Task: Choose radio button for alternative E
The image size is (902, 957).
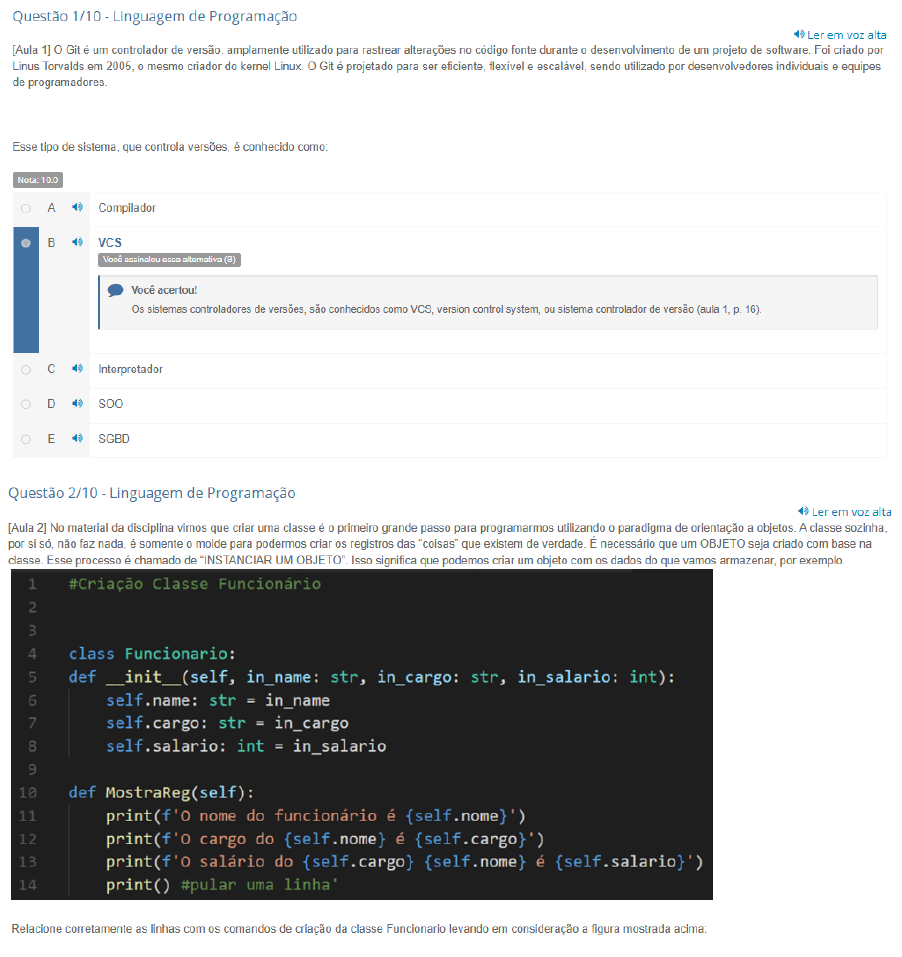Action: (x=26, y=439)
